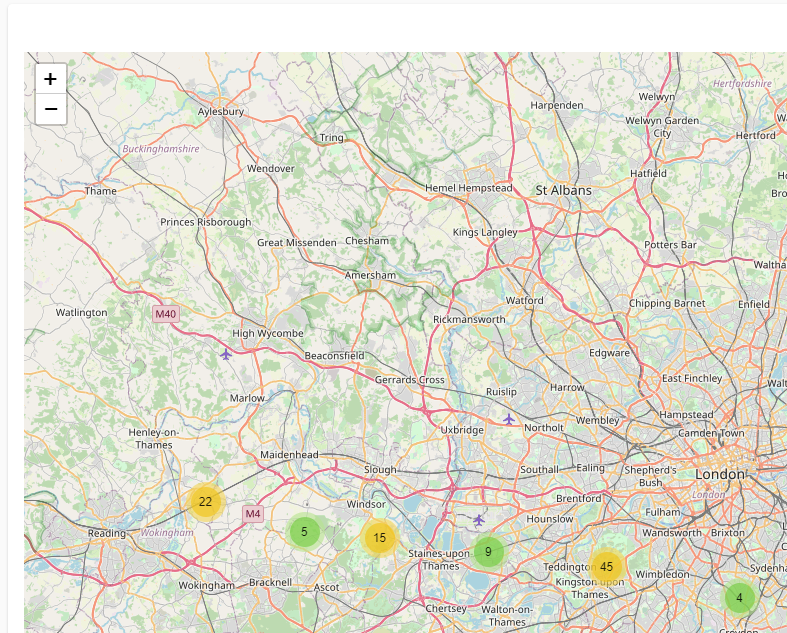Click the Hatfield label

(648, 173)
